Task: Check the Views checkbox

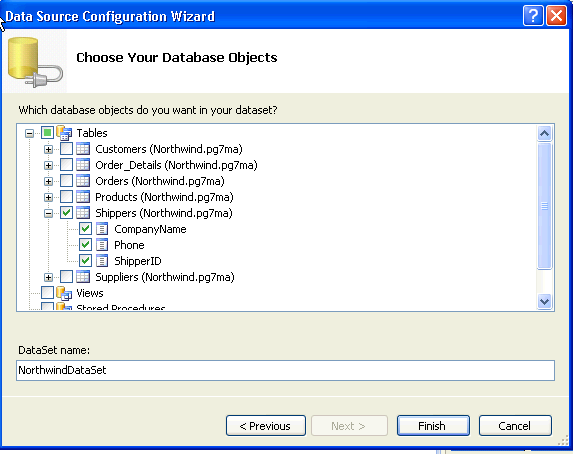Action: (x=47, y=293)
